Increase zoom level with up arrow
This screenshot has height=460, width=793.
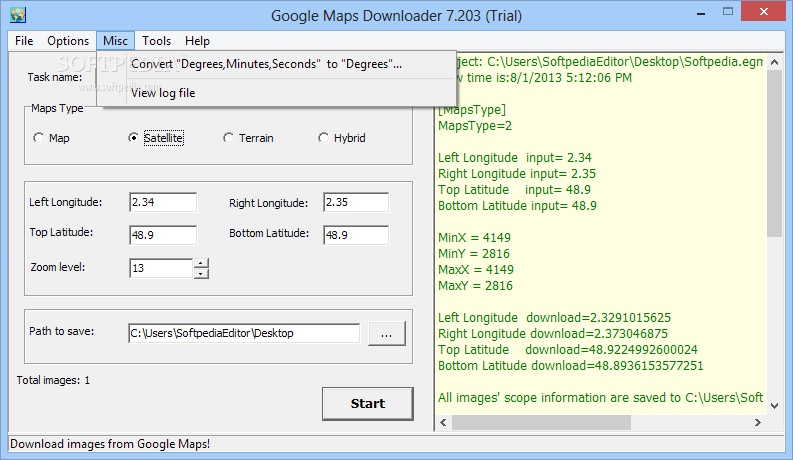(x=201, y=263)
